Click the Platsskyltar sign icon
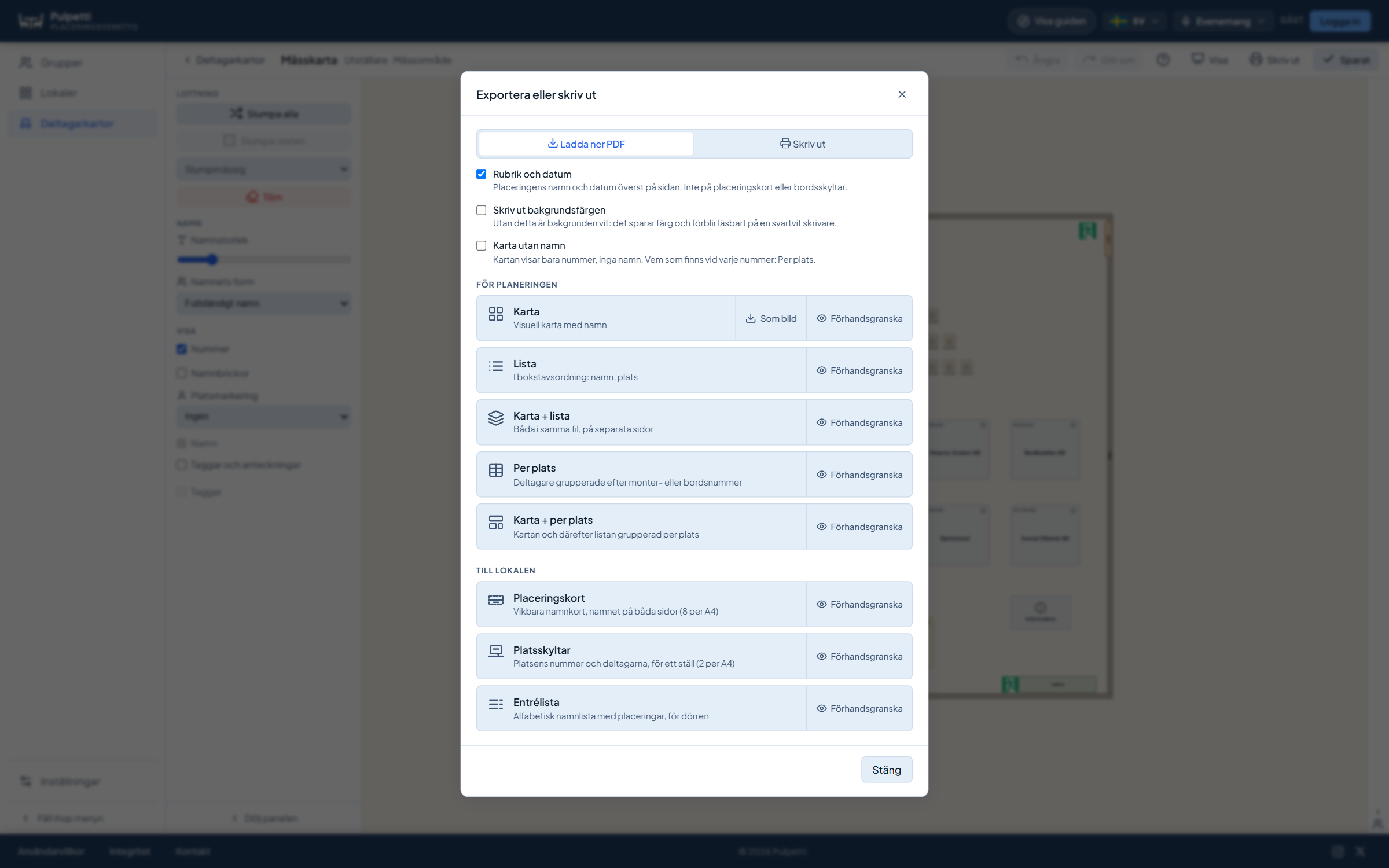 pos(496,652)
